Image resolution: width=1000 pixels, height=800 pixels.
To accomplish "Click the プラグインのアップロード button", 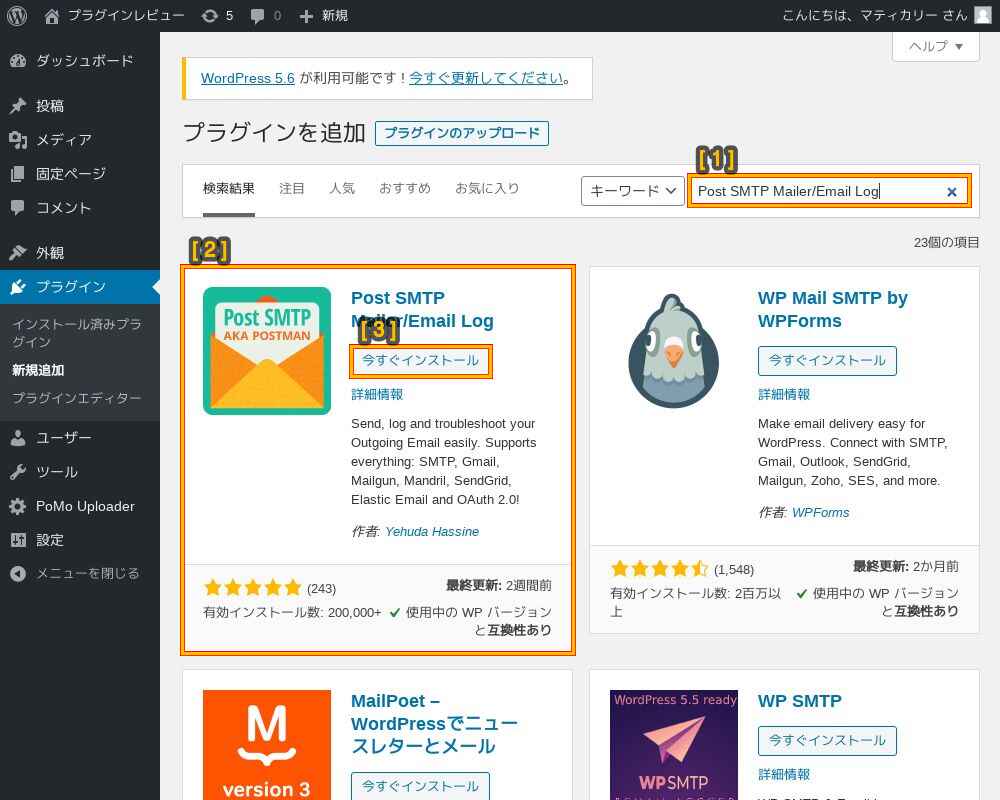I will pos(462,133).
